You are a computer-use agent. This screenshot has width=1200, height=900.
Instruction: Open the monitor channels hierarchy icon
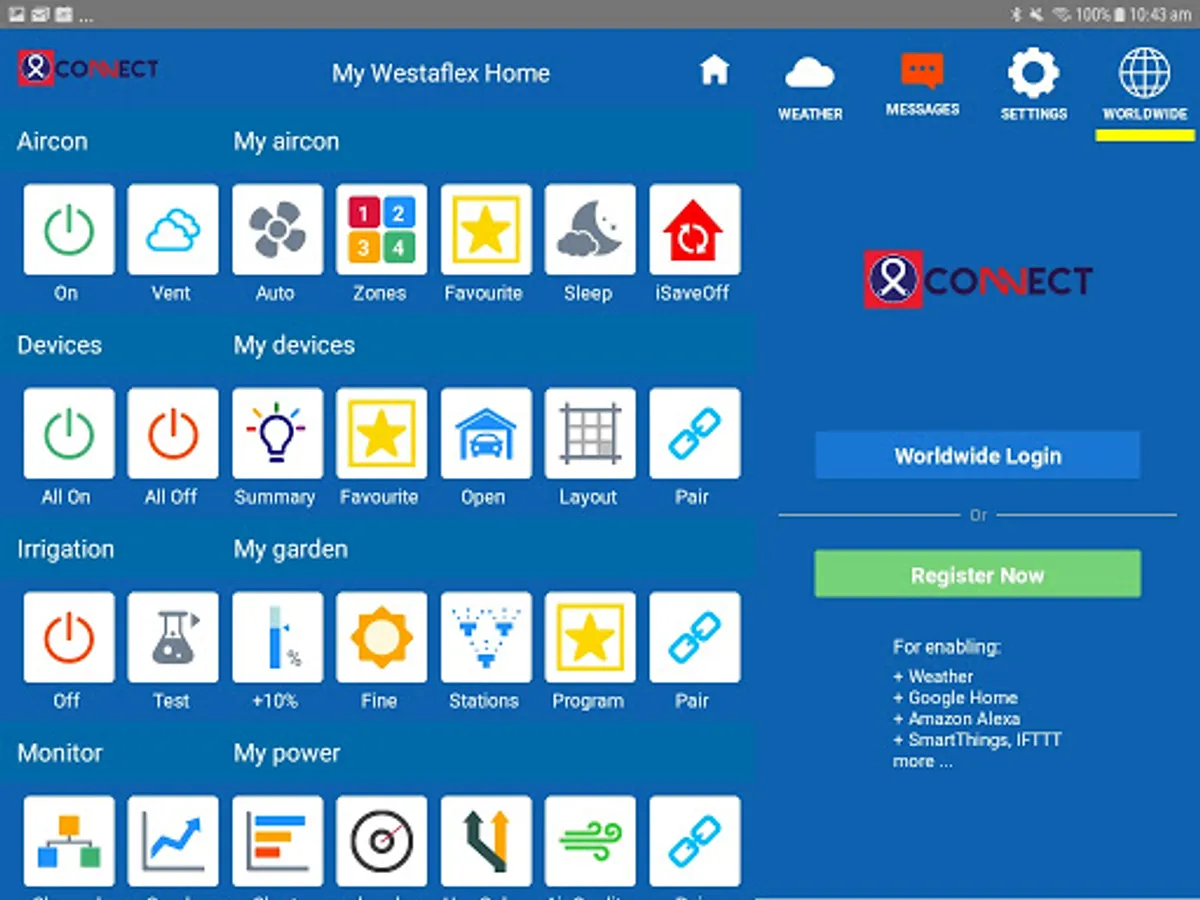(x=69, y=841)
